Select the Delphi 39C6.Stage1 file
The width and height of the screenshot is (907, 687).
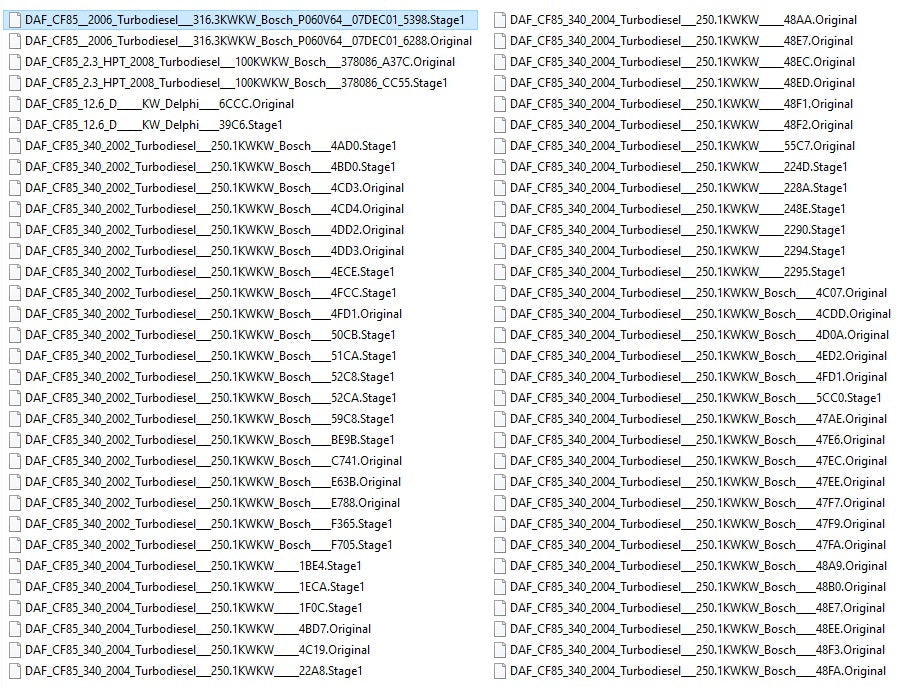153,125
